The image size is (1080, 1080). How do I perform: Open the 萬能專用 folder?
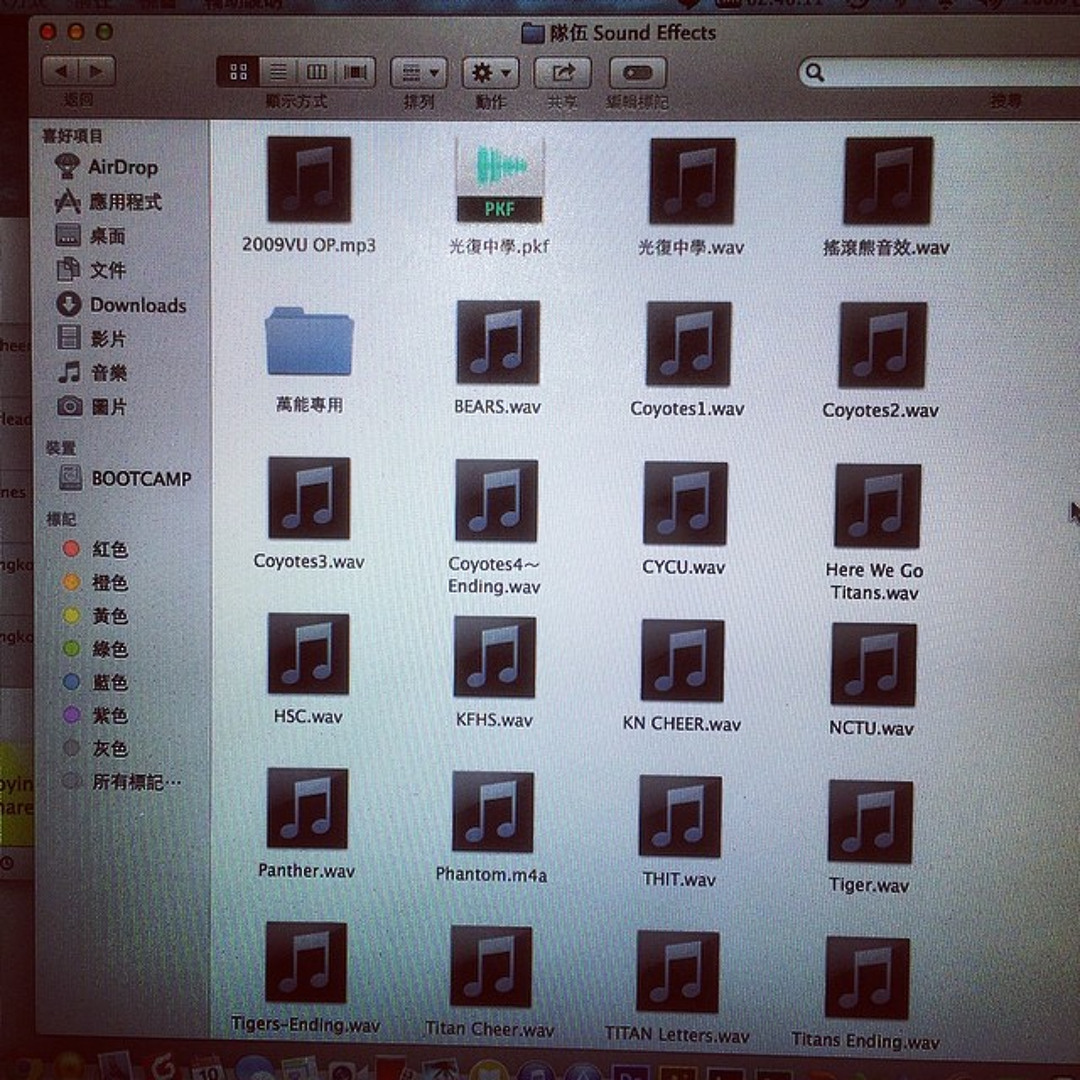point(309,343)
